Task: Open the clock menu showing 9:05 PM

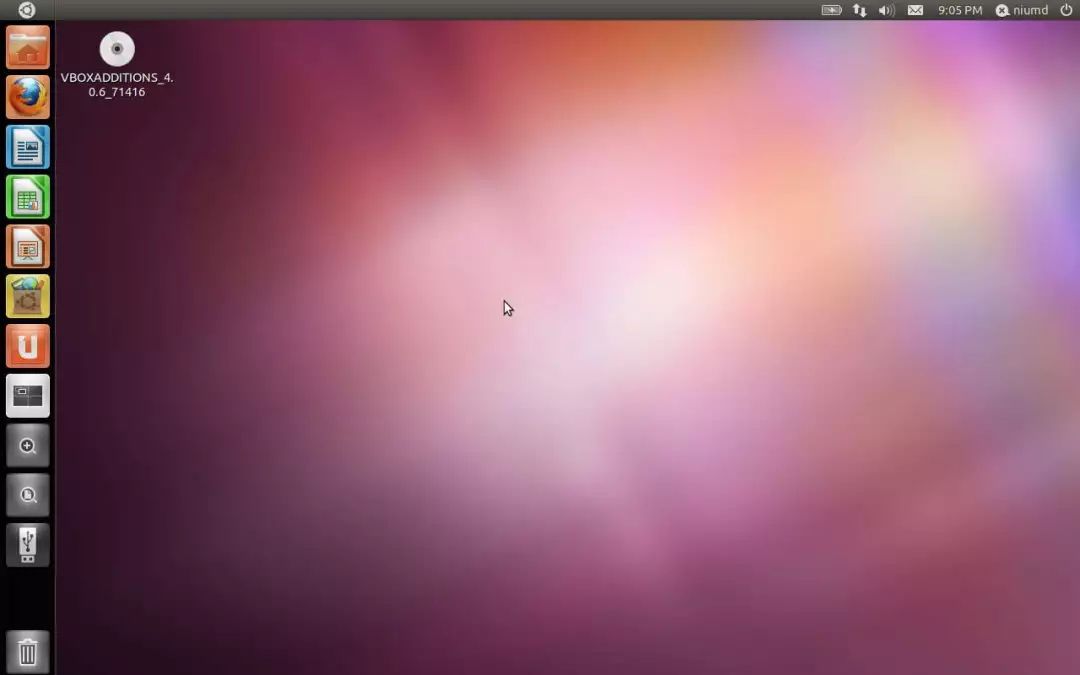Action: point(959,10)
